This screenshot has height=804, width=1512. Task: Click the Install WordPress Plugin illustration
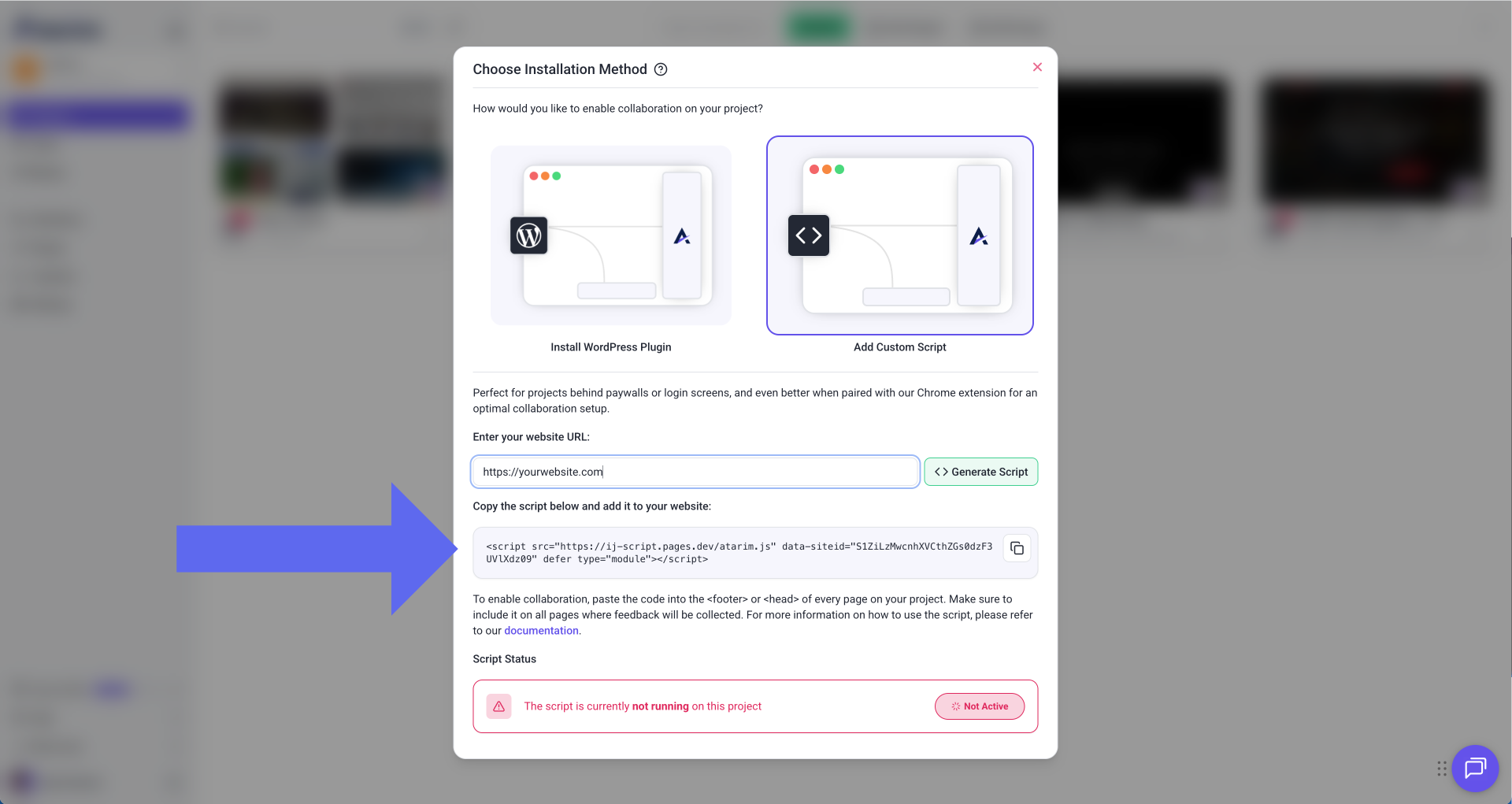610,235
